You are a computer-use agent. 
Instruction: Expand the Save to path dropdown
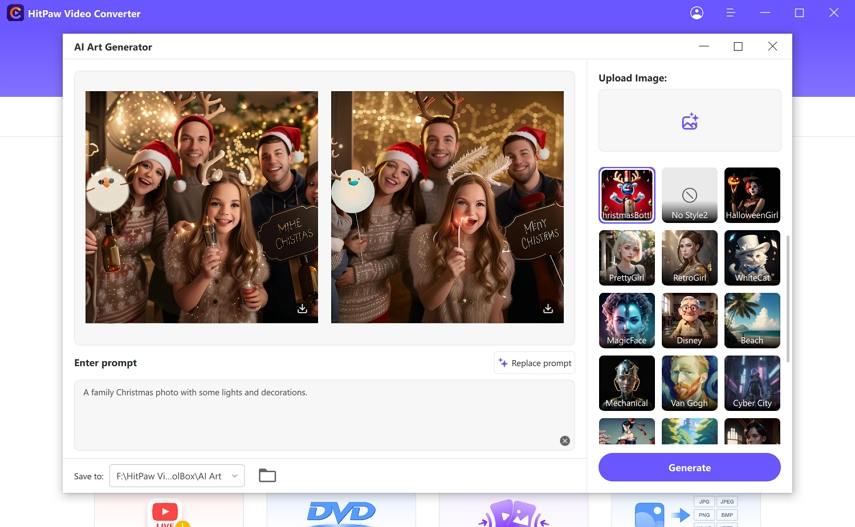235,476
